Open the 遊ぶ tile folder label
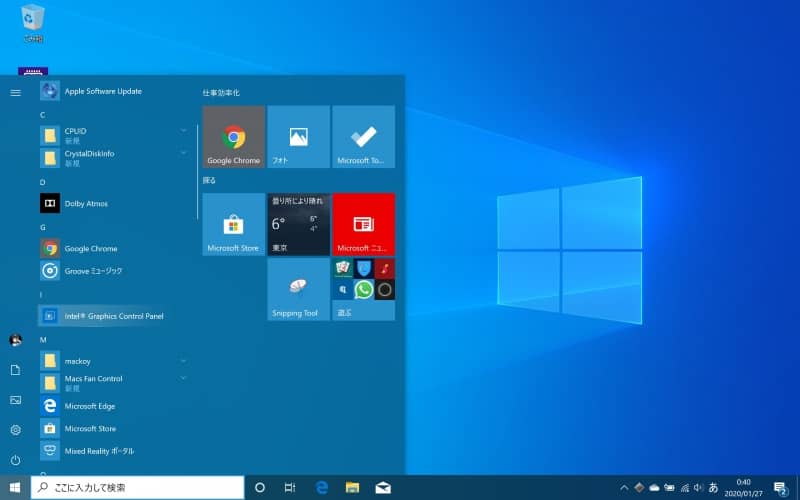The image size is (800, 500). (x=344, y=313)
